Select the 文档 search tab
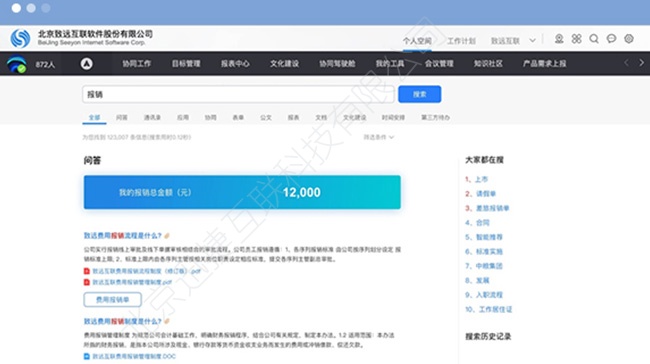 321,117
